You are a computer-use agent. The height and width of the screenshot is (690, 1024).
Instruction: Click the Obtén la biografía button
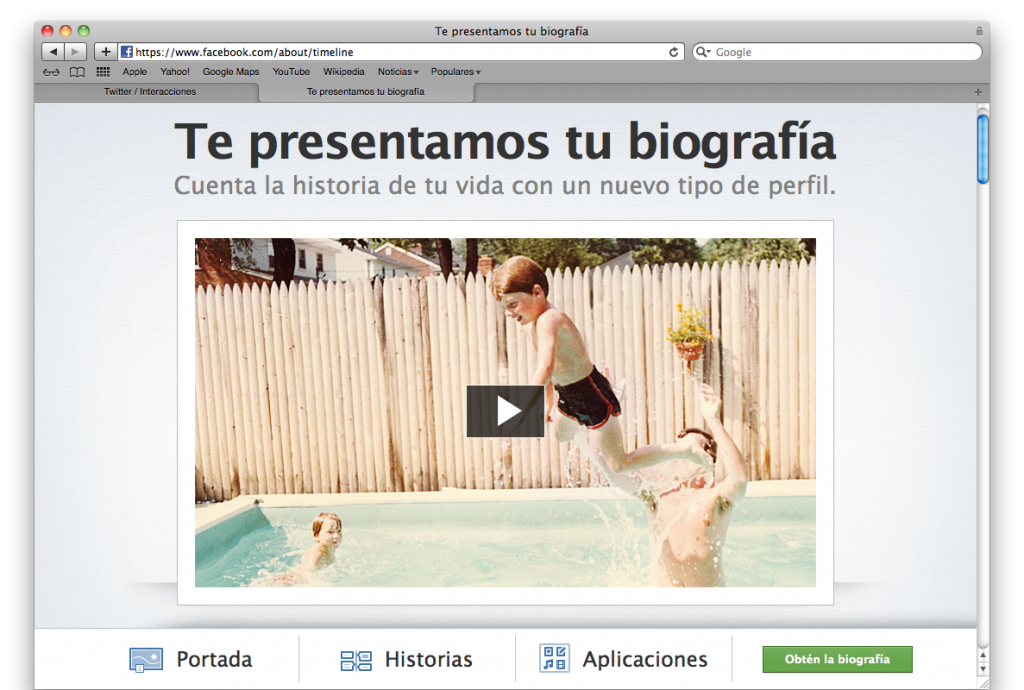pyautogui.click(x=837, y=659)
